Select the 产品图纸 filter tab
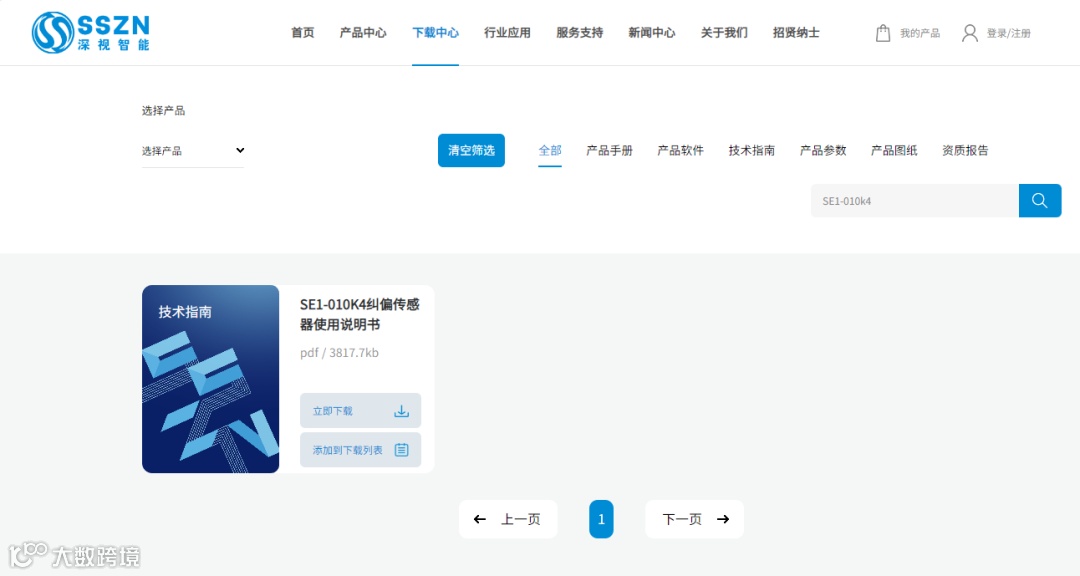 point(894,150)
